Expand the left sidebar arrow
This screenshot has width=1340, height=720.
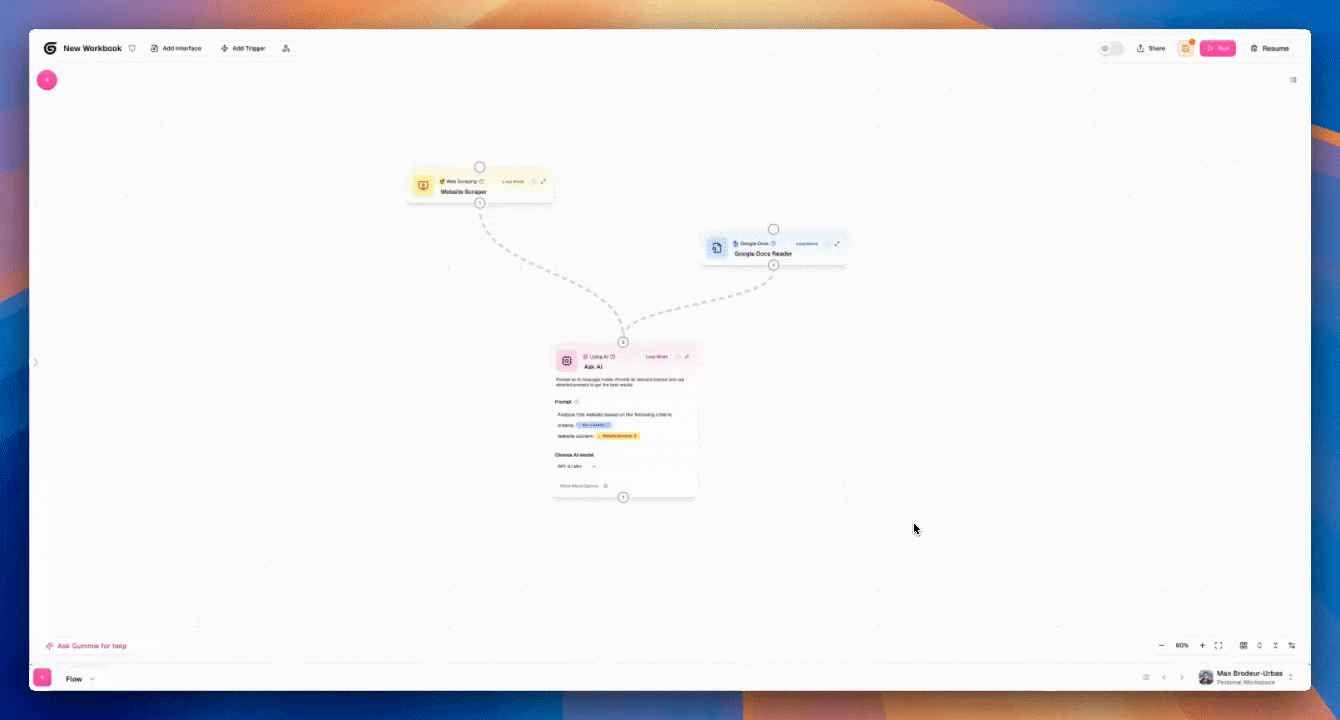click(35, 362)
